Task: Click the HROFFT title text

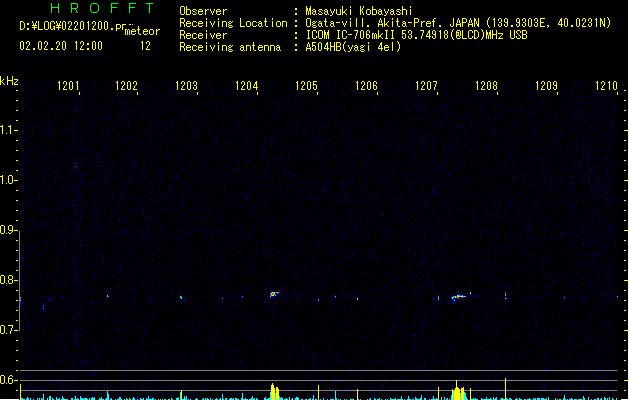Action: pyautogui.click(x=102, y=8)
